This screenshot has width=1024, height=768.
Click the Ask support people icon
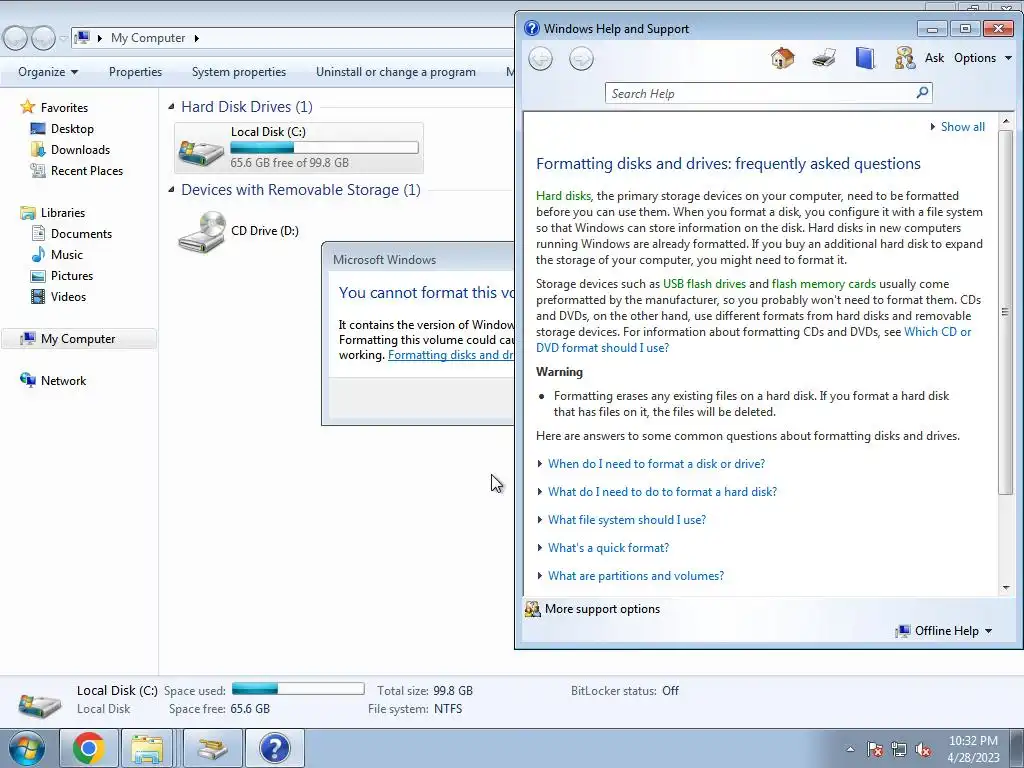[x=904, y=58]
